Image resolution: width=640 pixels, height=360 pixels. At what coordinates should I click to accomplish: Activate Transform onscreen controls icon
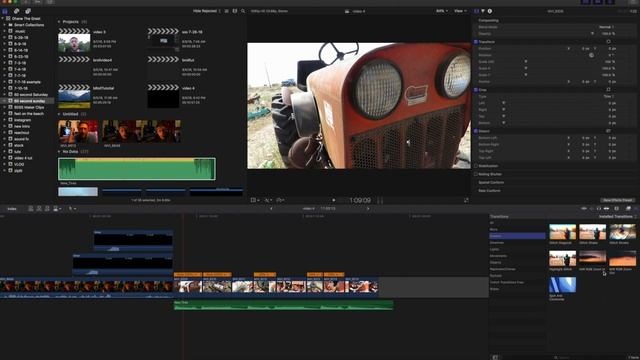608,42
